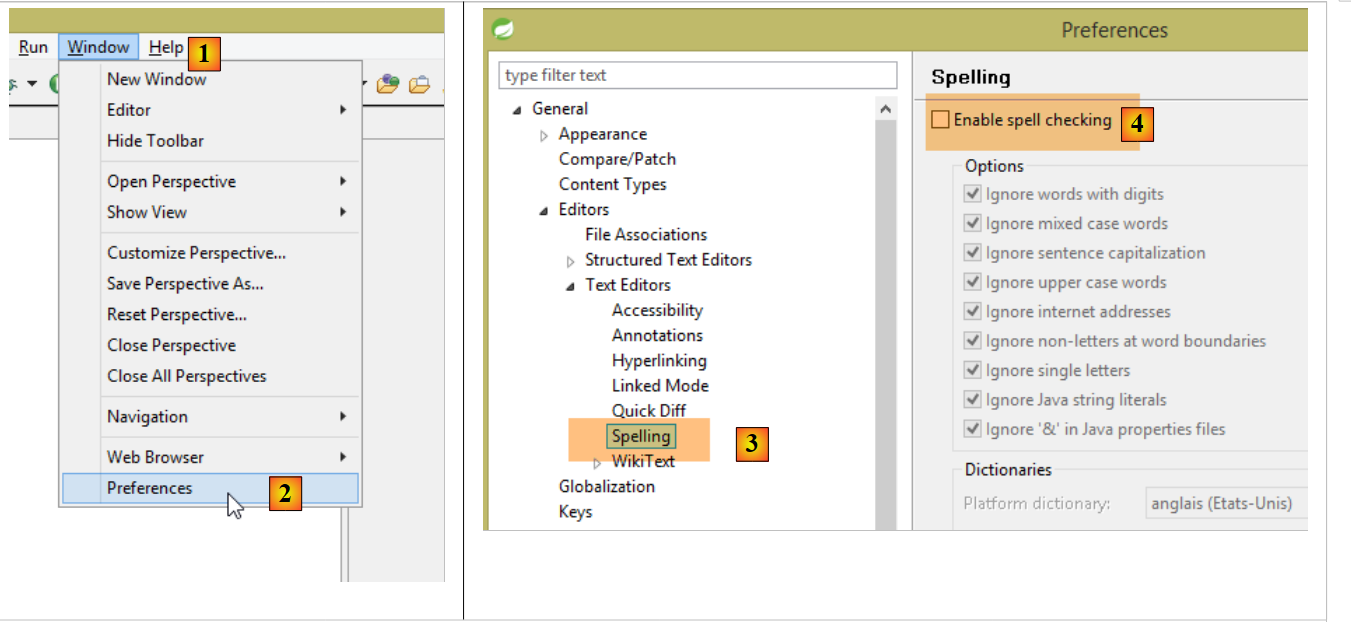Expand the Appearance tree node
Screen dimensions: 1351x622
pyautogui.click(x=545, y=136)
